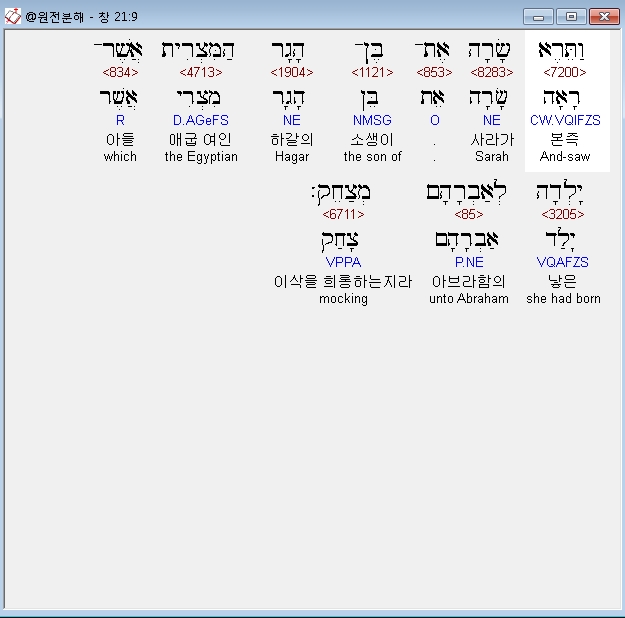This screenshot has width=625, height=618.
Task: Select Strong's number <3205>
Action: [562, 214]
